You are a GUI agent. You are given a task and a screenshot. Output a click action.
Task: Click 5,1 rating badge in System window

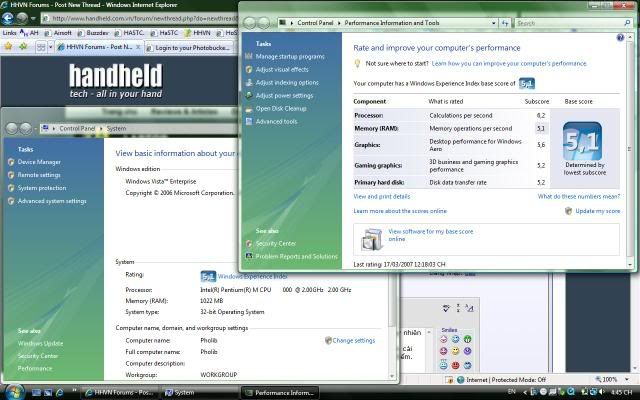click(208, 277)
